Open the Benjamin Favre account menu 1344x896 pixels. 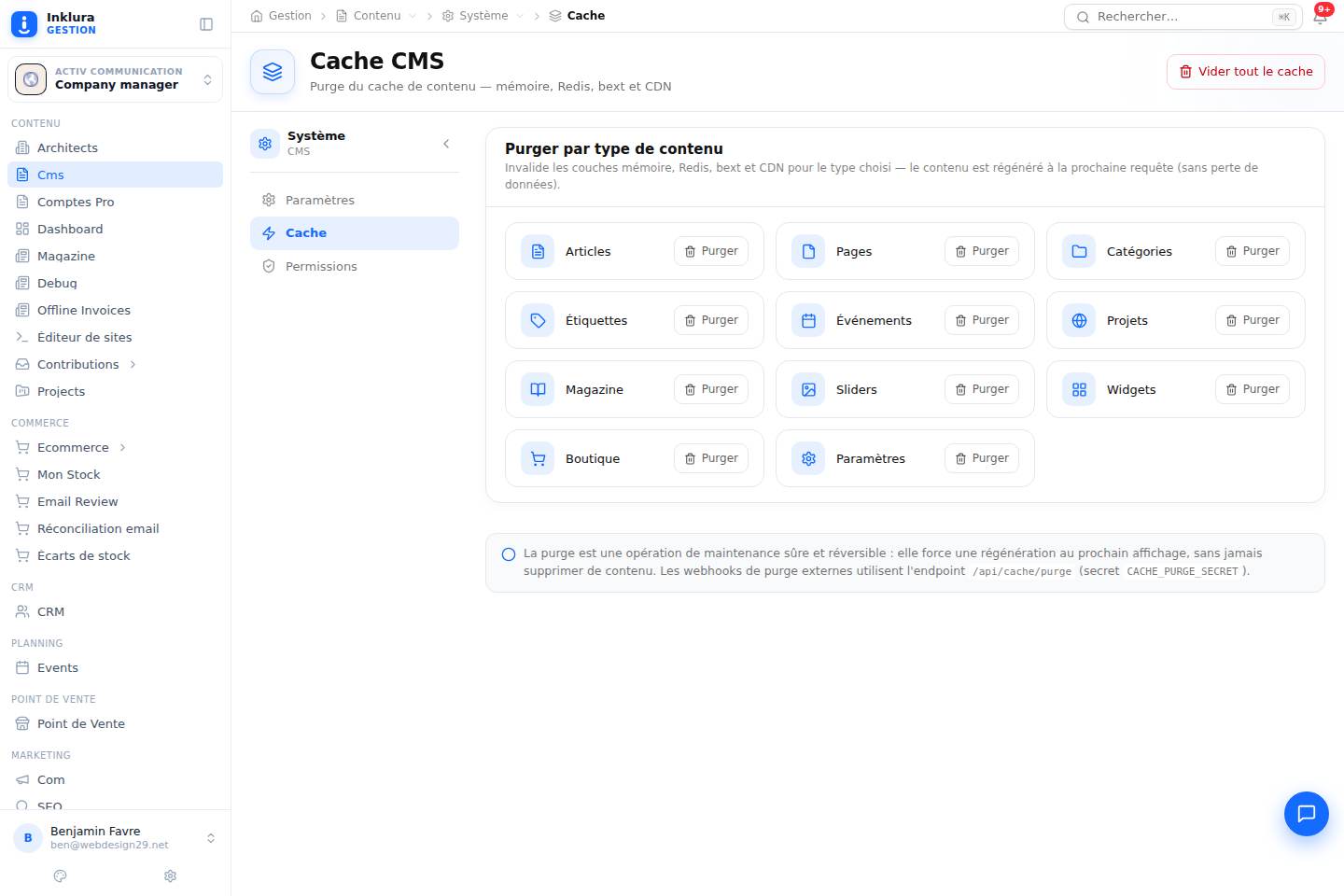coord(115,837)
